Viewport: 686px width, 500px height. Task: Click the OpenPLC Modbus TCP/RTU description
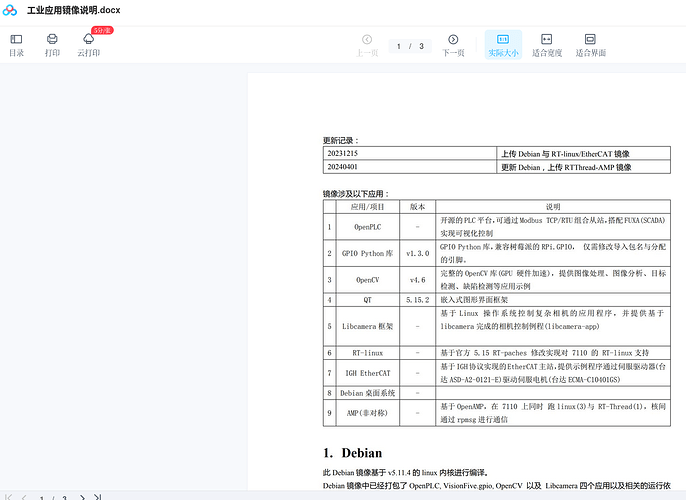click(x=553, y=227)
